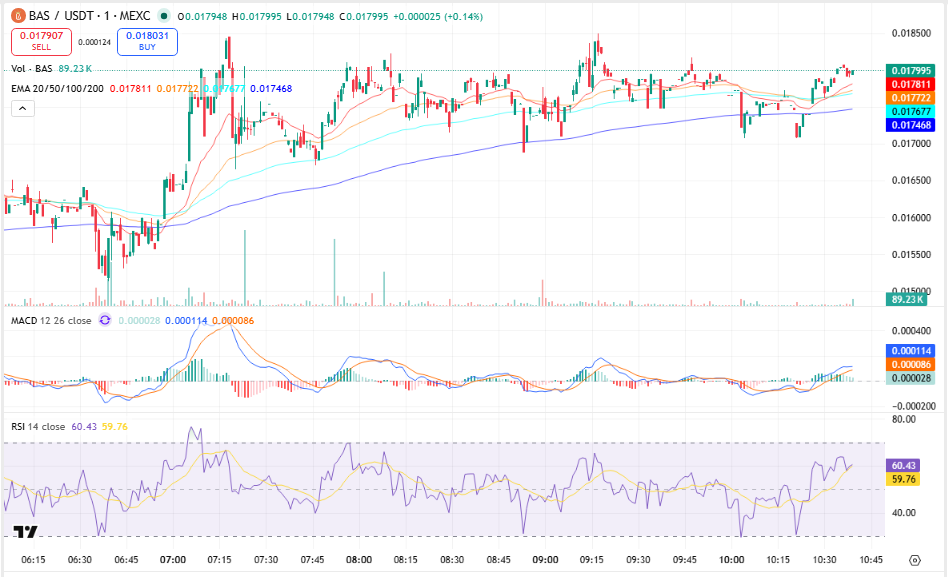Click the spread value 0.000124
Image resolution: width=948 pixels, height=577 pixels.
[94, 42]
